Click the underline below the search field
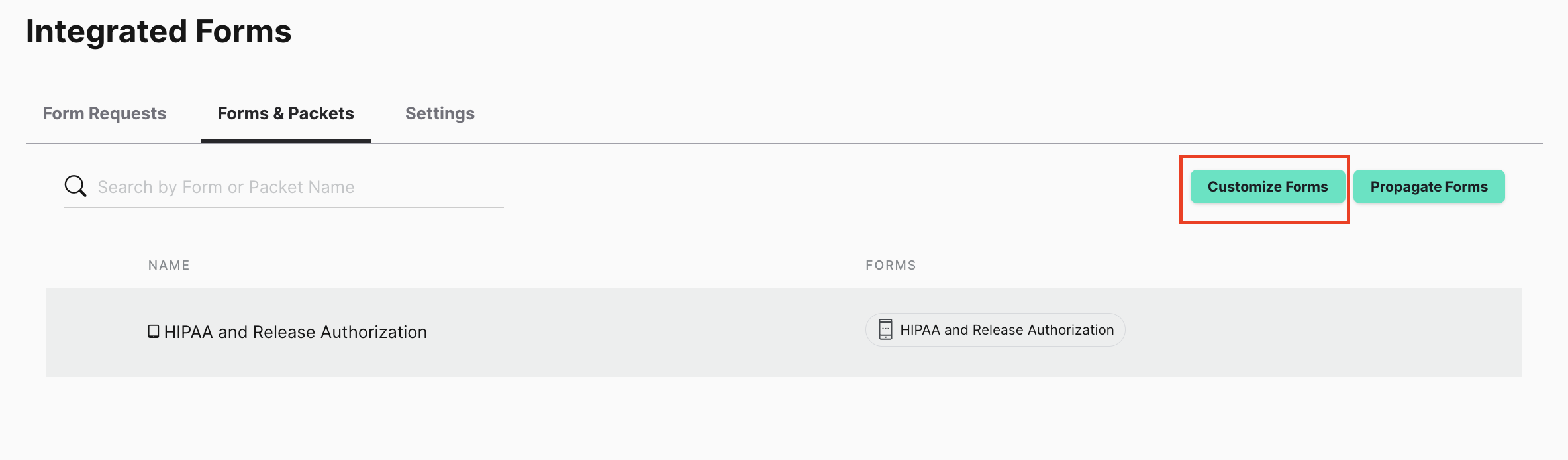1568x460 pixels. click(x=283, y=207)
